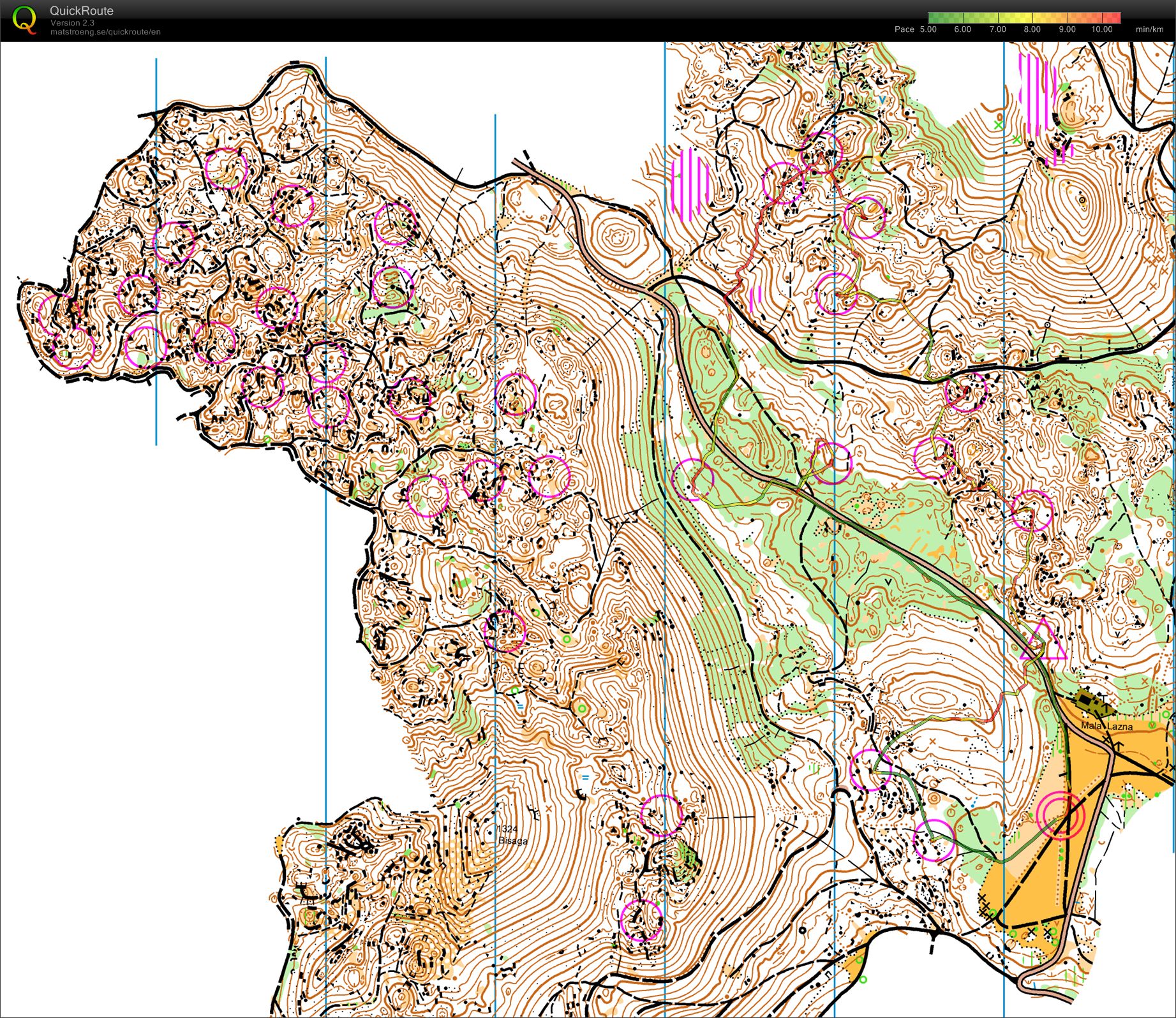Click the Mala Lazna map label

[x=1107, y=727]
